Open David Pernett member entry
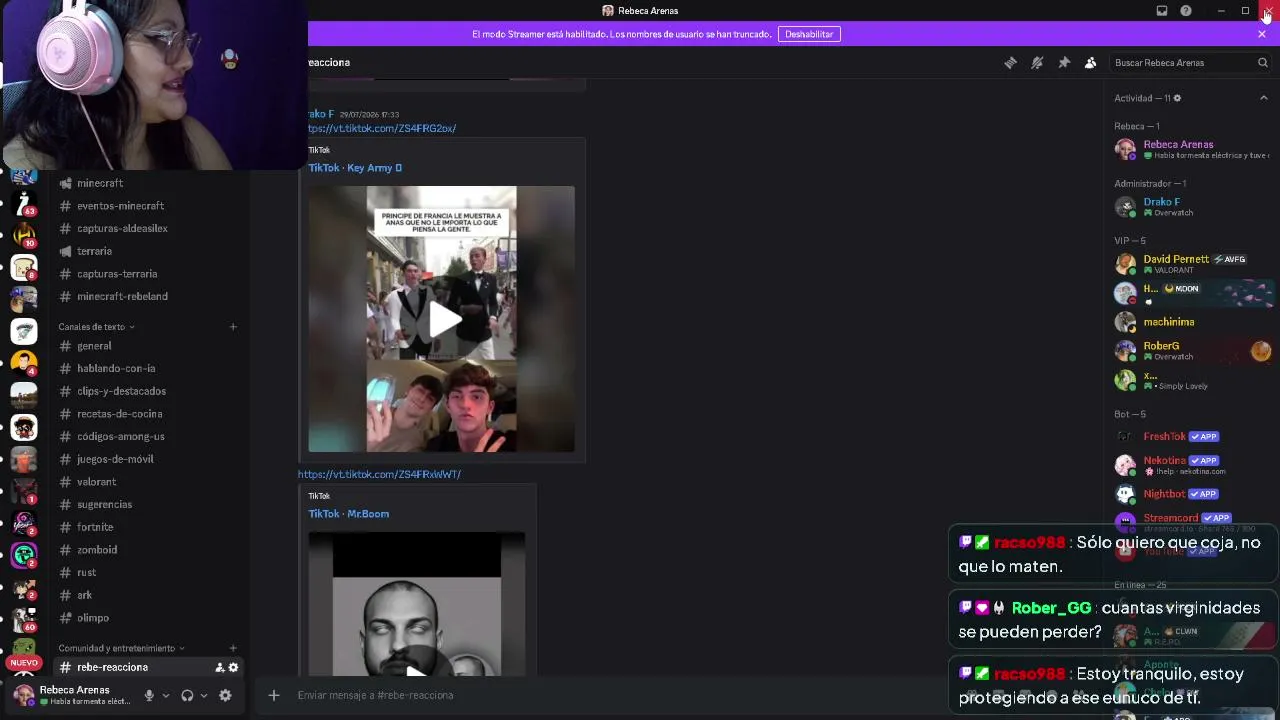 tap(1192, 264)
